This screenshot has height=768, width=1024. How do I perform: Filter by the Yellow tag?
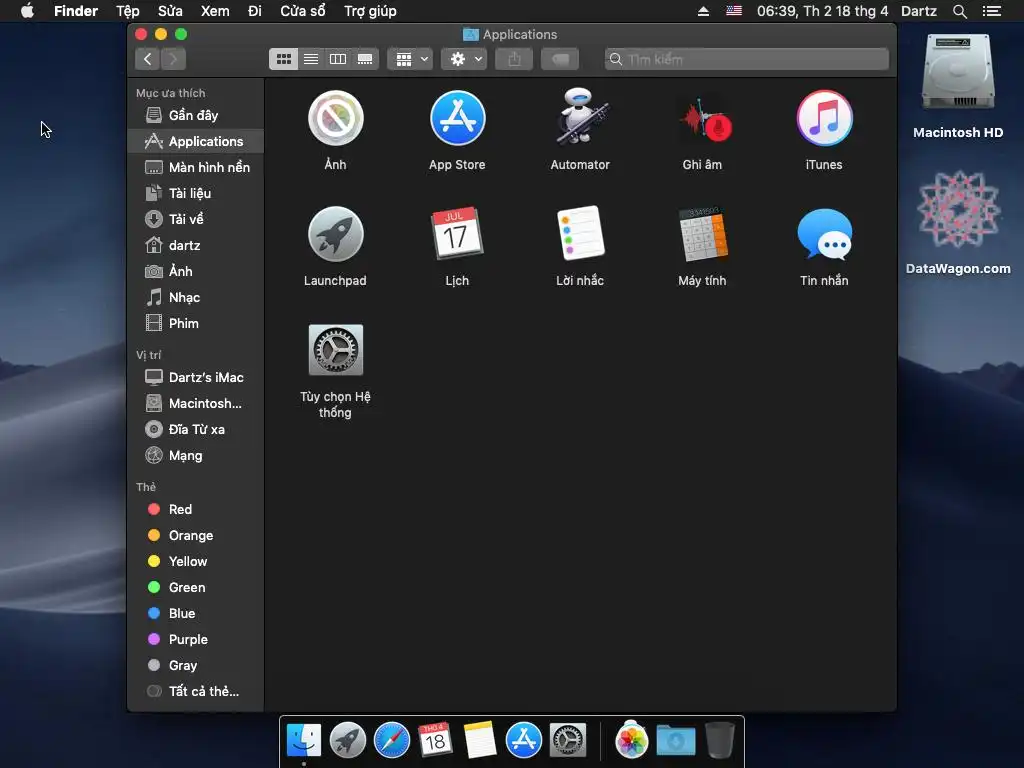pos(196,562)
